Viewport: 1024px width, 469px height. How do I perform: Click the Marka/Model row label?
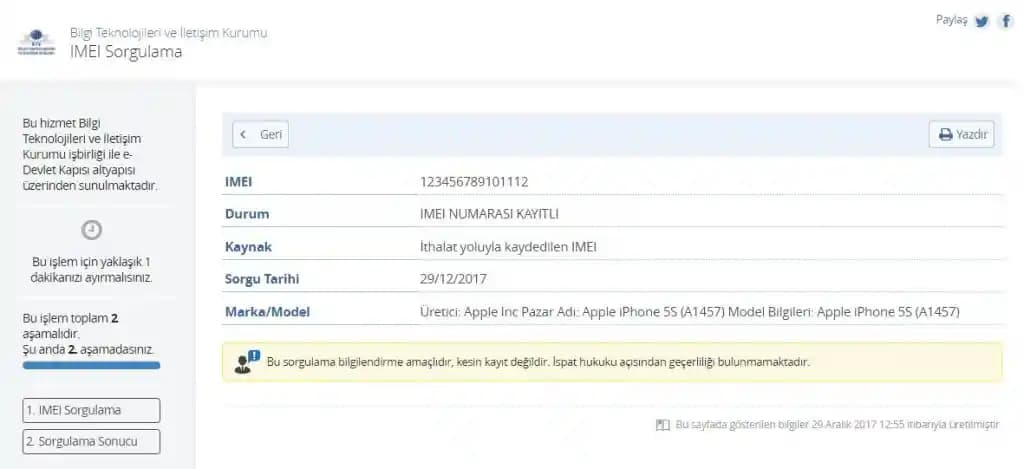click(x=267, y=312)
